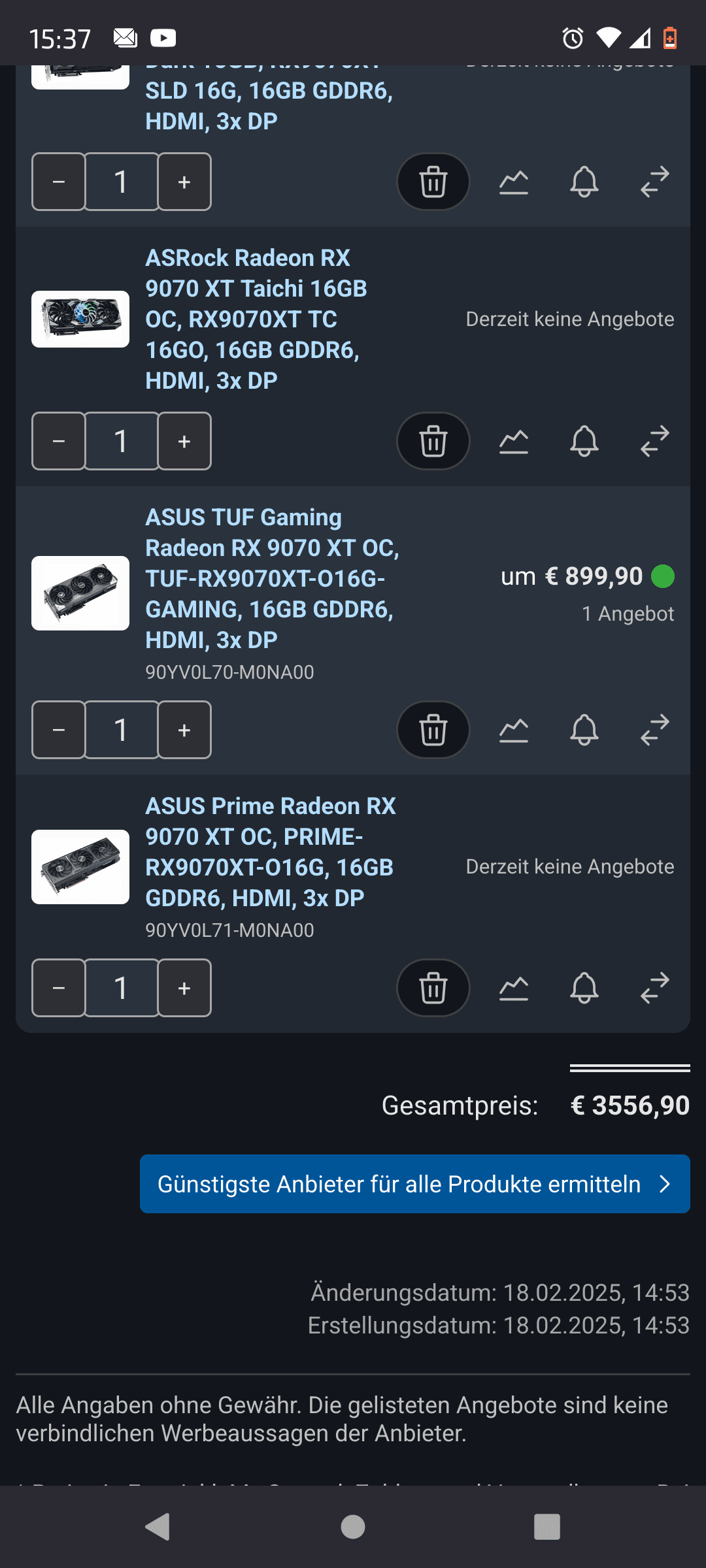The width and height of the screenshot is (706, 1568).
Task: Tap the ASUS Prime Radeon thumbnail image
Action: [80, 867]
